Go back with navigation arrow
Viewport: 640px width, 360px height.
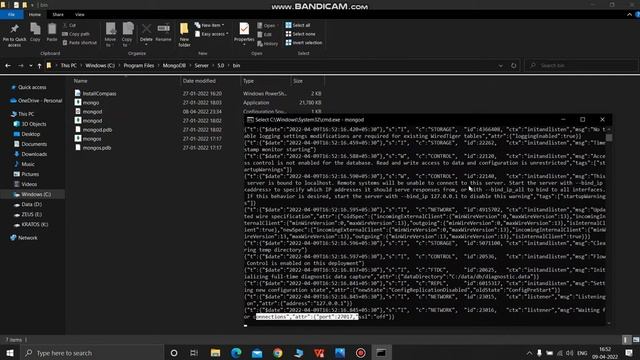(x=8, y=65)
